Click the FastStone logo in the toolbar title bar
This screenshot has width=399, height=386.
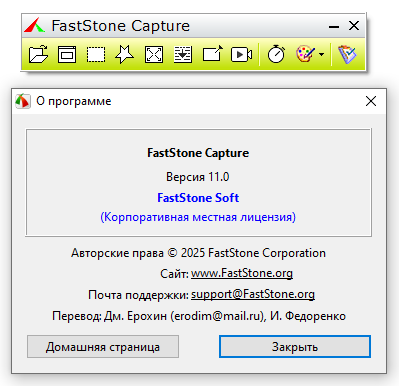tap(34, 26)
